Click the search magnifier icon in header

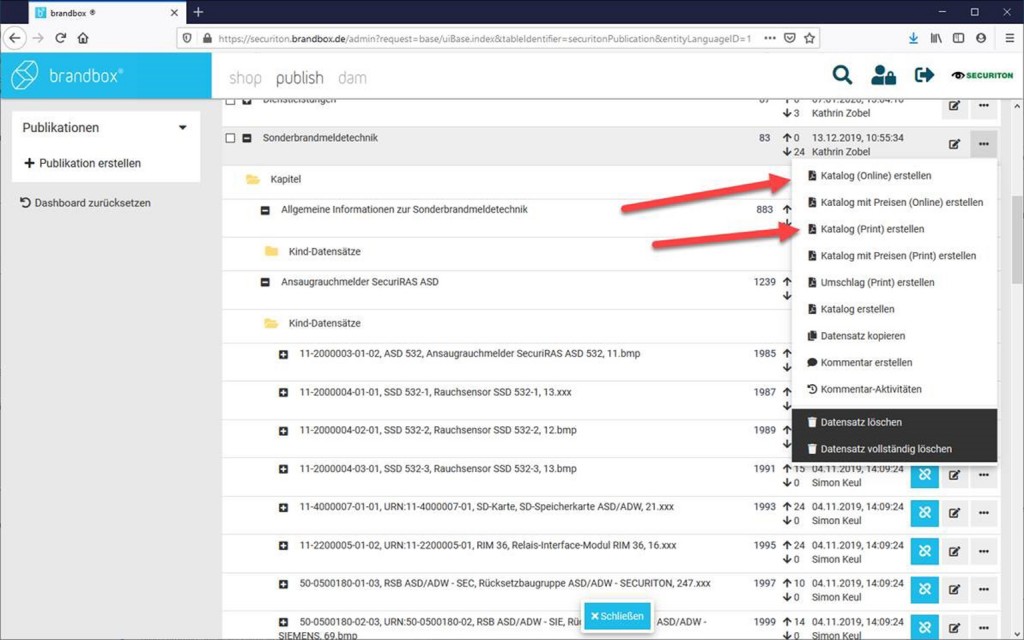tap(843, 75)
